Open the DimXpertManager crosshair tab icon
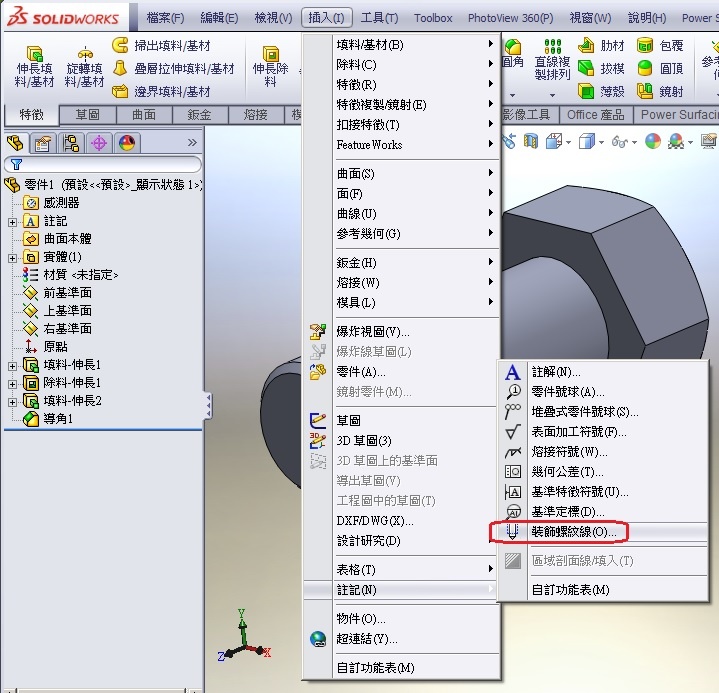 click(x=99, y=144)
